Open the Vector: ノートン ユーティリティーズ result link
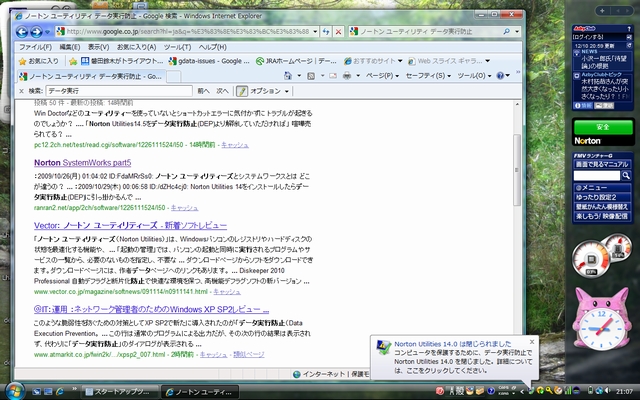 click(x=130, y=225)
